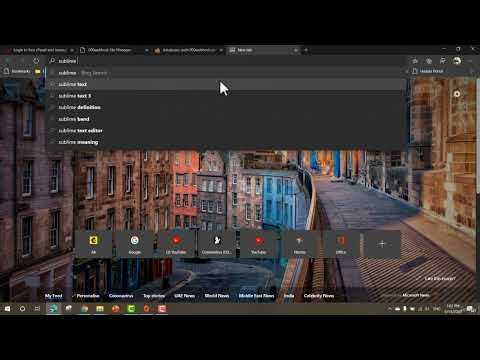Open the Favorites star icon in toolbar

click(415, 61)
